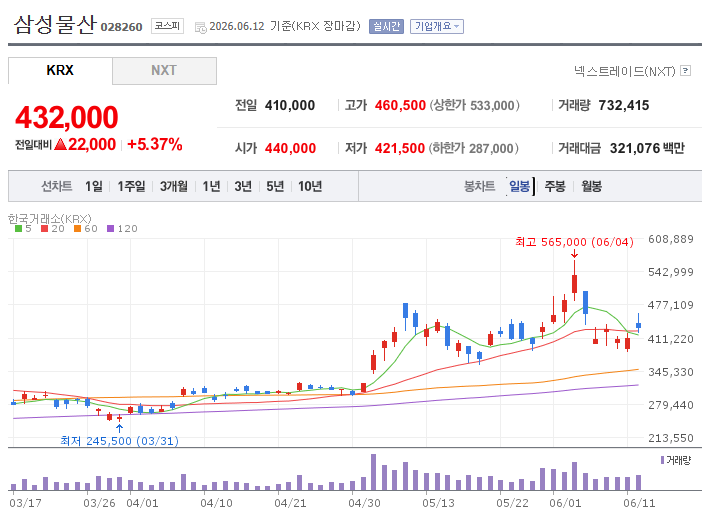Image resolution: width=702 pixels, height=517 pixels.
Task: Click the 최저 245,500 (03/31) chart label
Action: pos(120,441)
